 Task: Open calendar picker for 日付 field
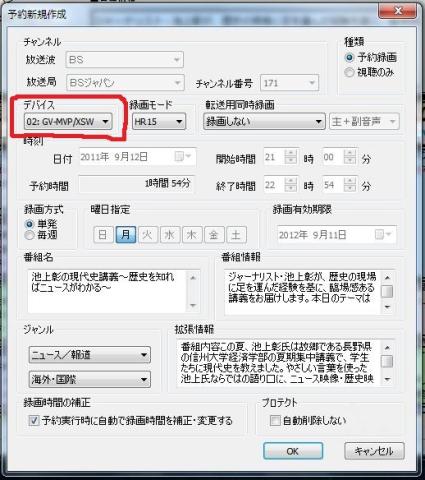183,157
